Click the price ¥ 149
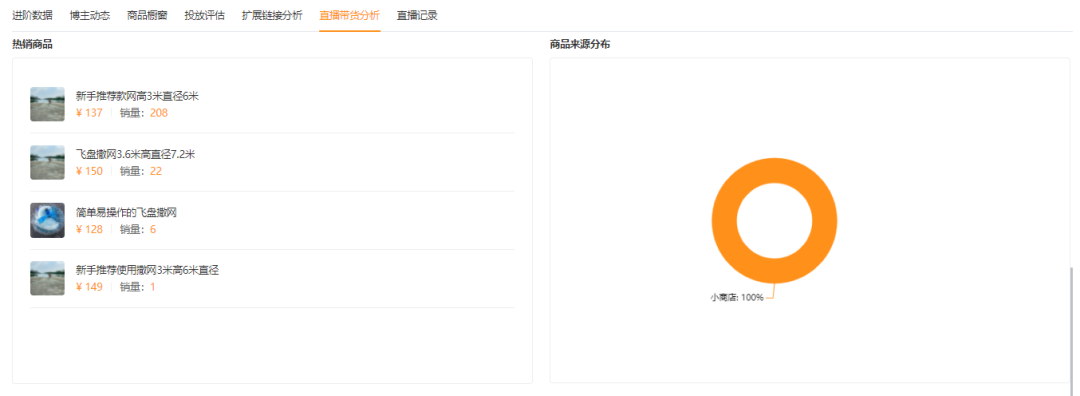Screen dimensions: 1080x396 pos(89,287)
